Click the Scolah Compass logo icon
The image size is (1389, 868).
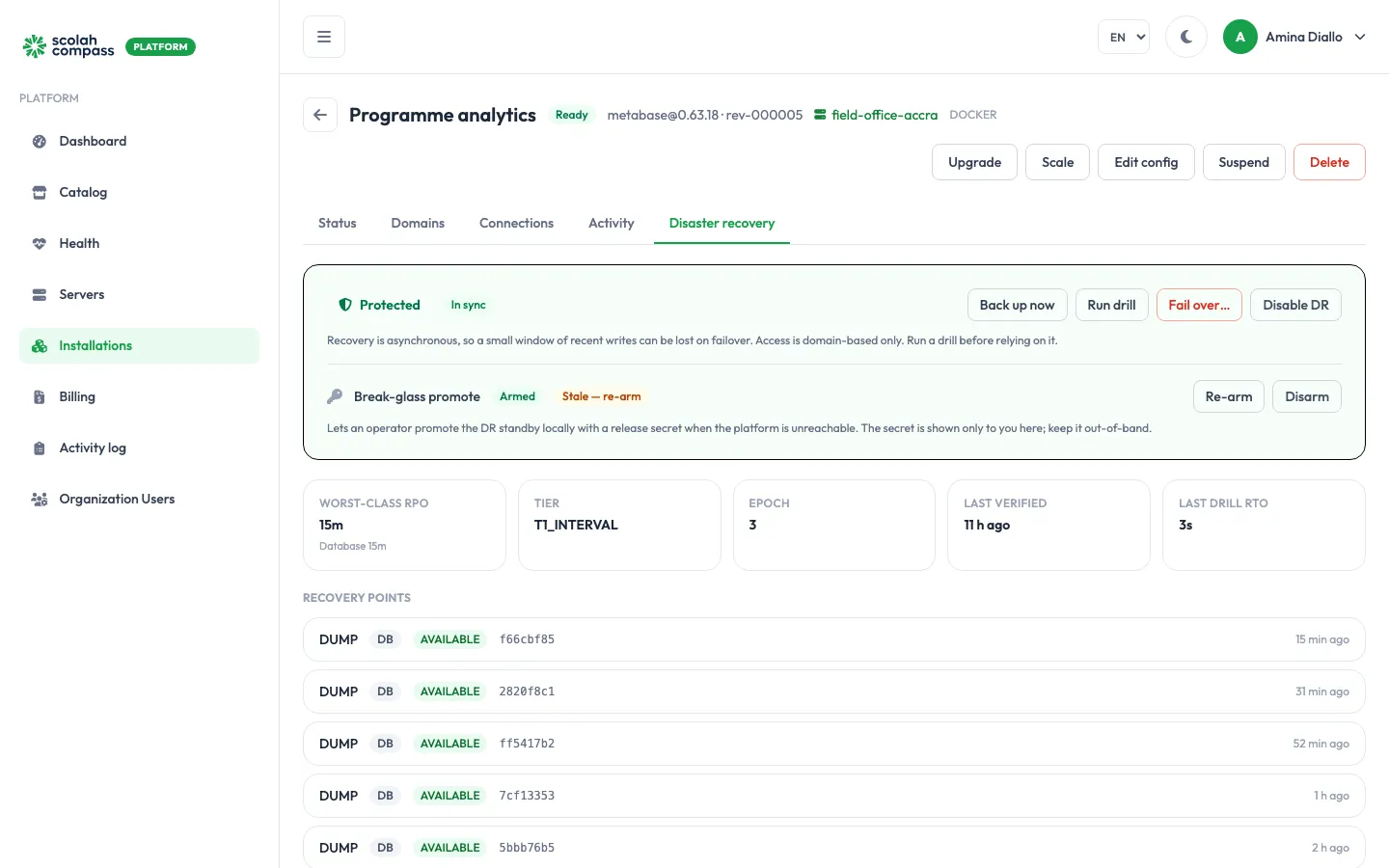tap(35, 46)
